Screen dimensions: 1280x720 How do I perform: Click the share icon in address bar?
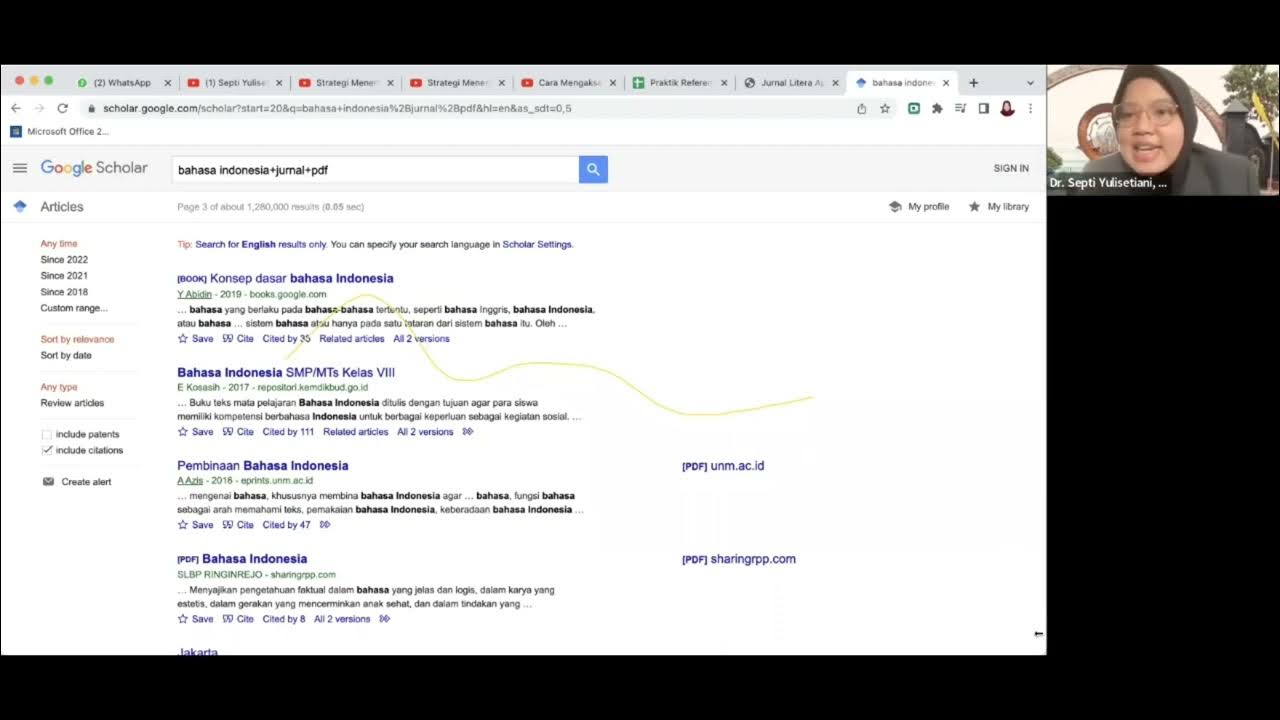click(861, 108)
